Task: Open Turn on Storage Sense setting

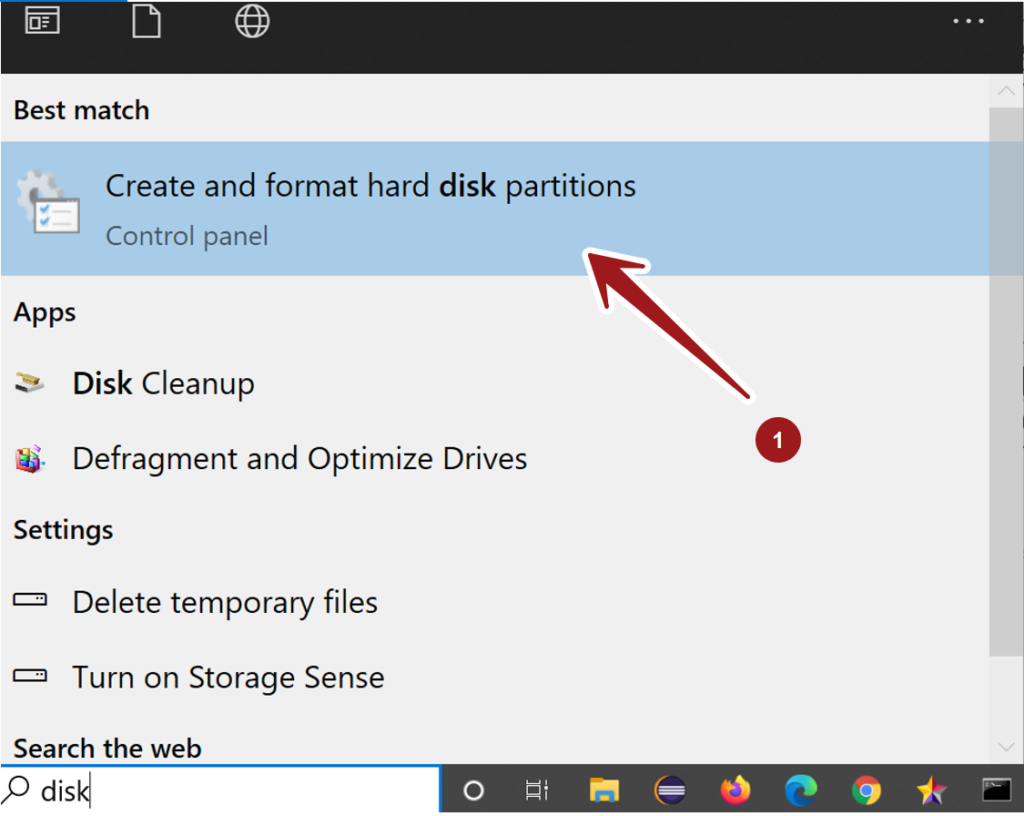Action: pyautogui.click(x=228, y=677)
